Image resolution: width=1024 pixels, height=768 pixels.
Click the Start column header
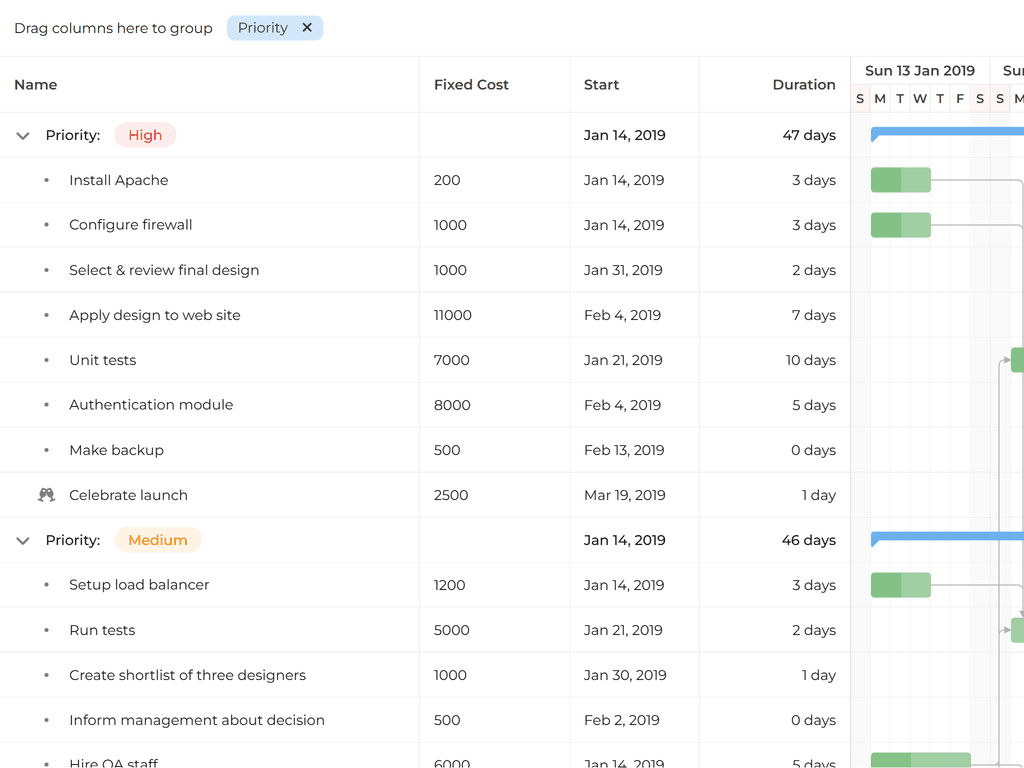(602, 85)
